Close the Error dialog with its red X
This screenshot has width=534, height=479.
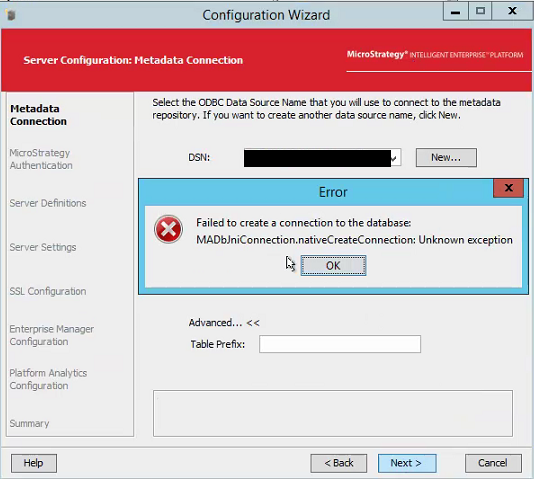pos(508,188)
